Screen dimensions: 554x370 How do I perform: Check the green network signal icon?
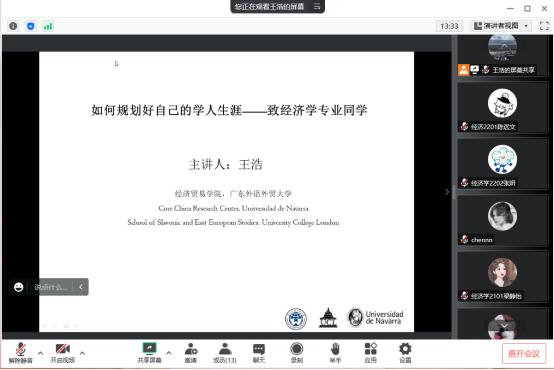48,26
